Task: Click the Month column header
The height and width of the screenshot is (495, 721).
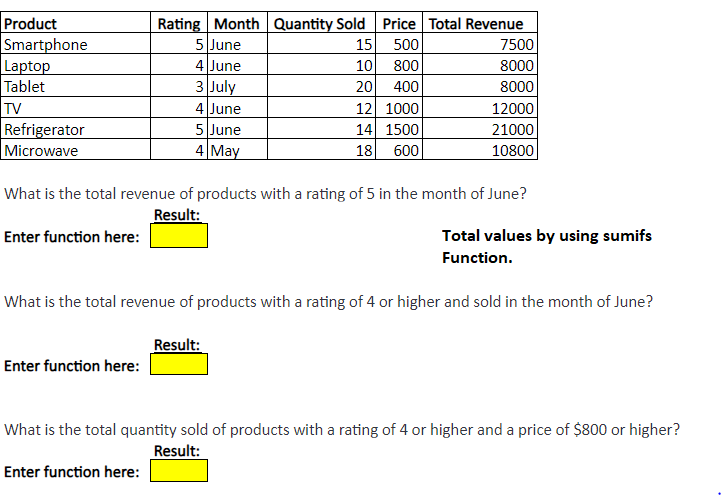Action: pos(237,24)
